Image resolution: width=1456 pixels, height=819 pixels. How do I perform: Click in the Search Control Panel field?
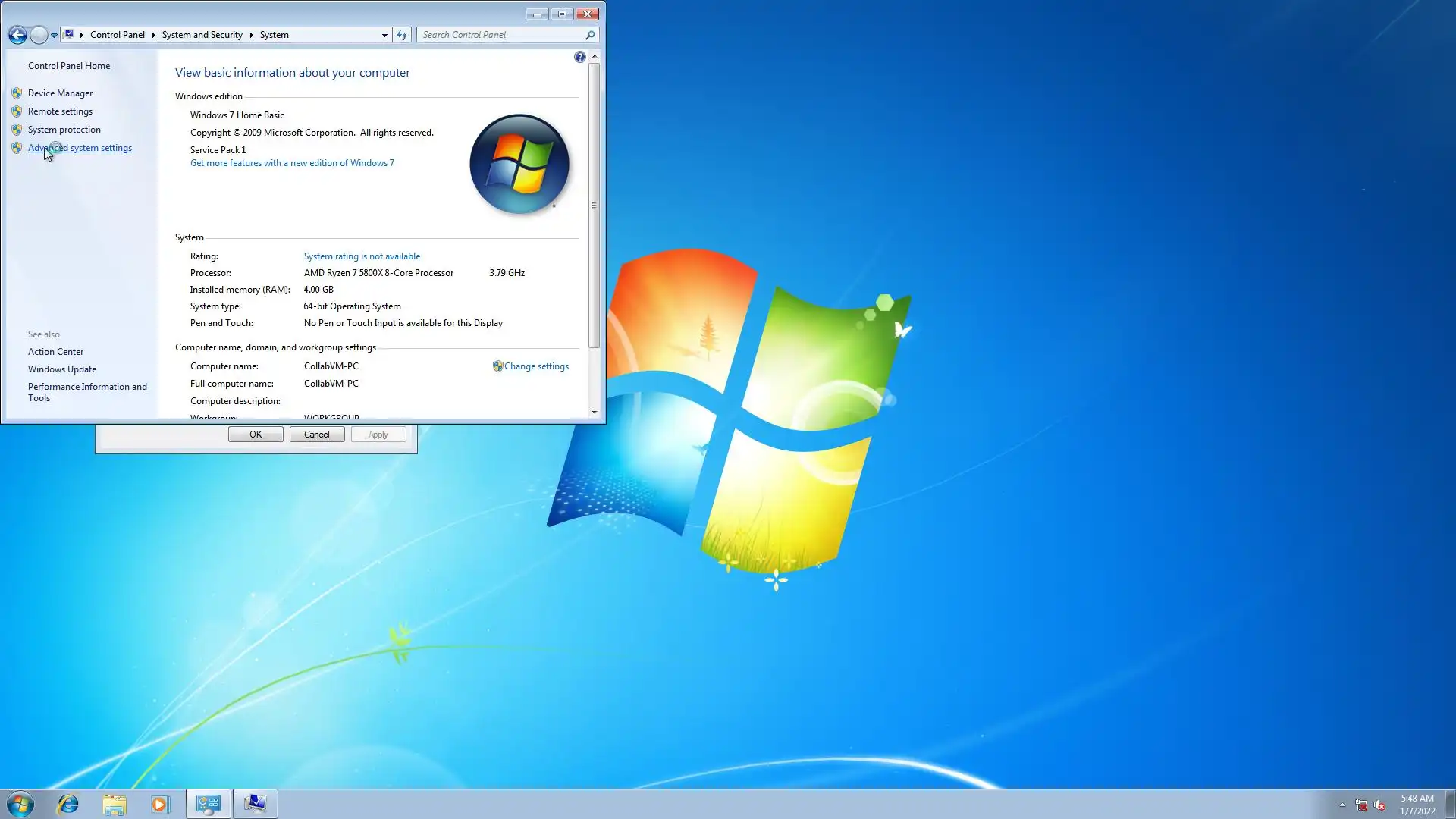500,35
